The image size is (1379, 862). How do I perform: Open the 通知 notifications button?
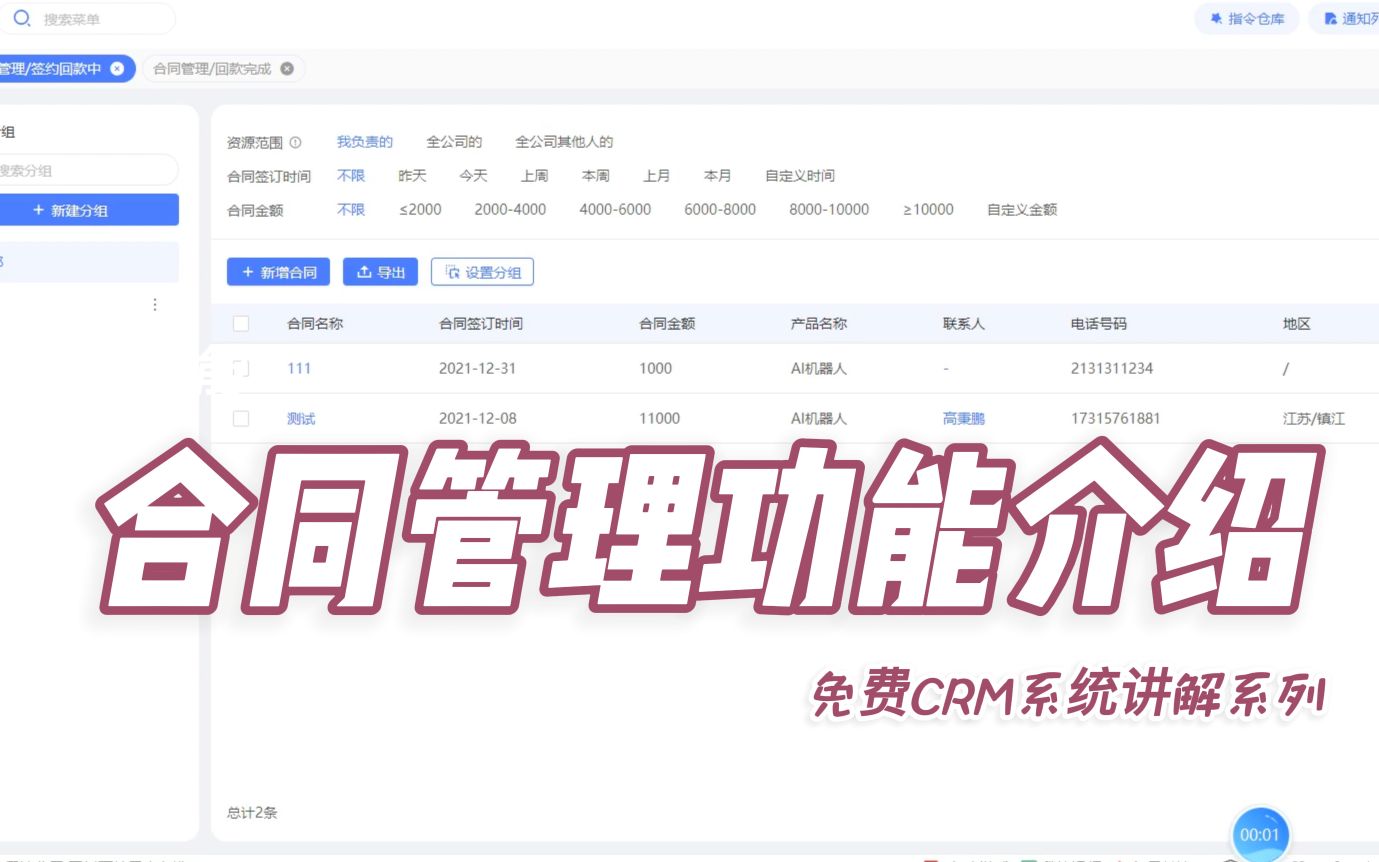1346,19
